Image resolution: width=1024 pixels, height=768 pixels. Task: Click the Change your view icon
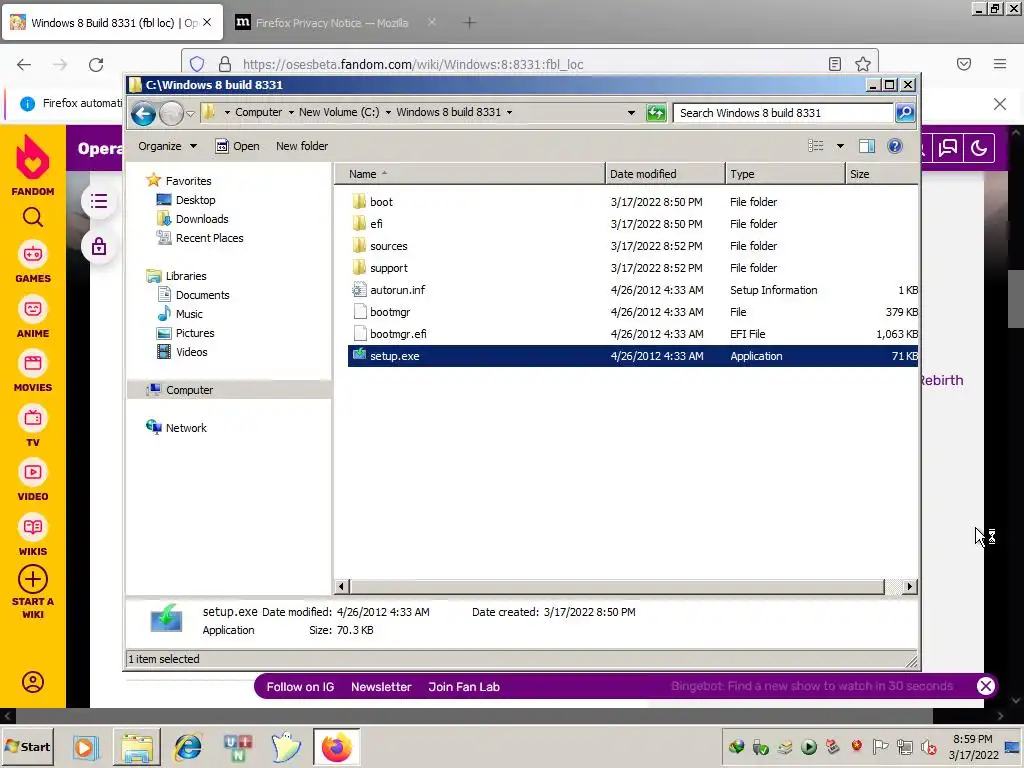[x=816, y=146]
